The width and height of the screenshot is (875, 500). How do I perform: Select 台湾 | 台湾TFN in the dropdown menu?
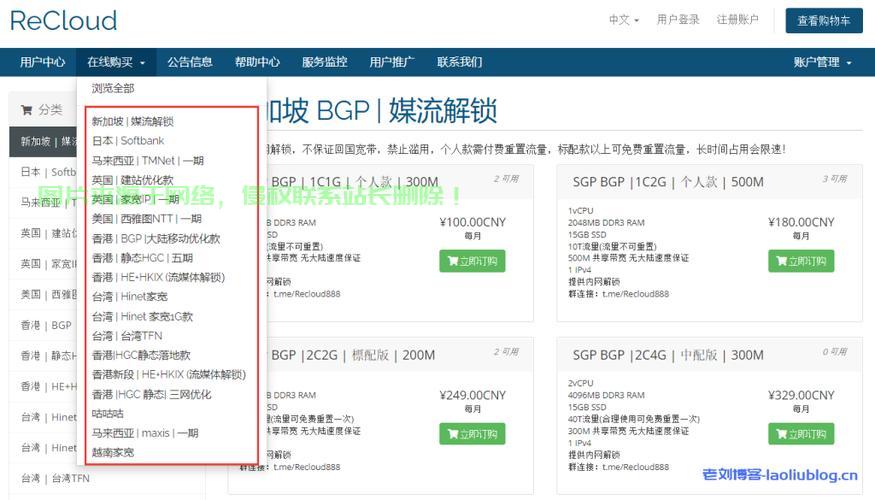(x=127, y=335)
